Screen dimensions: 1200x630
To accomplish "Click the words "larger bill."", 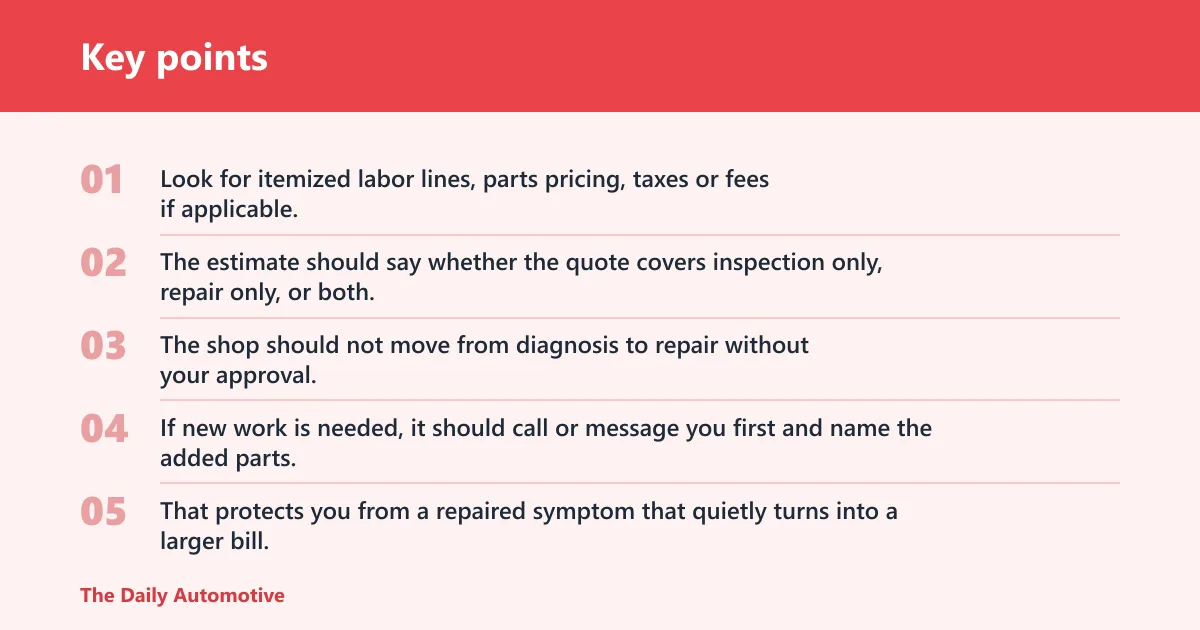I will [x=215, y=542].
